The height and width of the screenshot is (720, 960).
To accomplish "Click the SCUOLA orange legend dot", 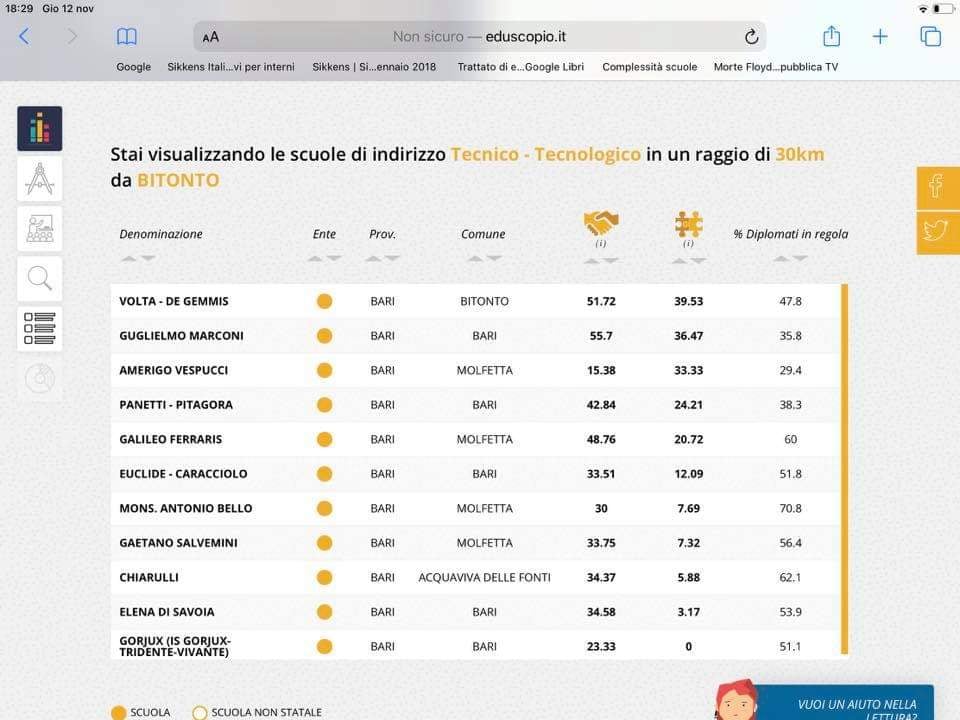I will 119,713.
